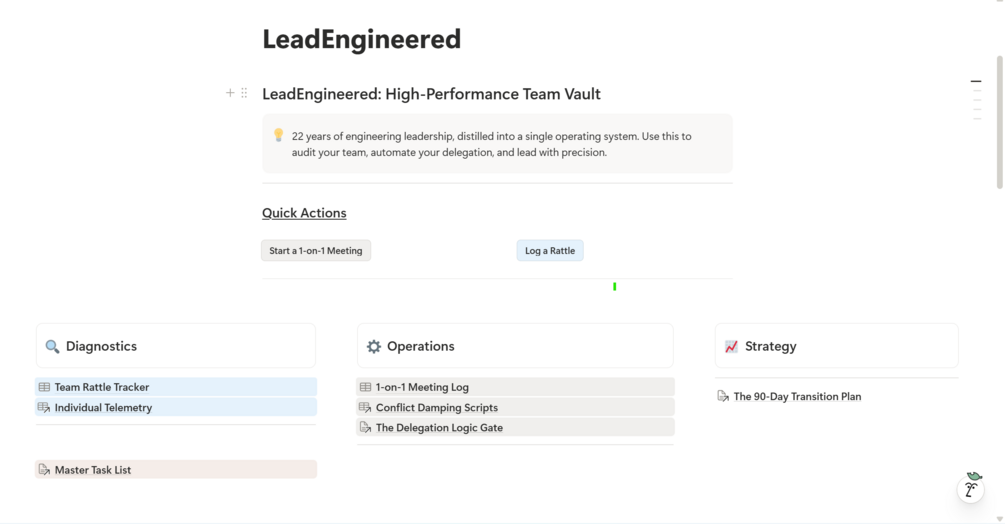The image size is (1005, 524).
Task: Click the lightbulb callout icon
Action: (278, 135)
